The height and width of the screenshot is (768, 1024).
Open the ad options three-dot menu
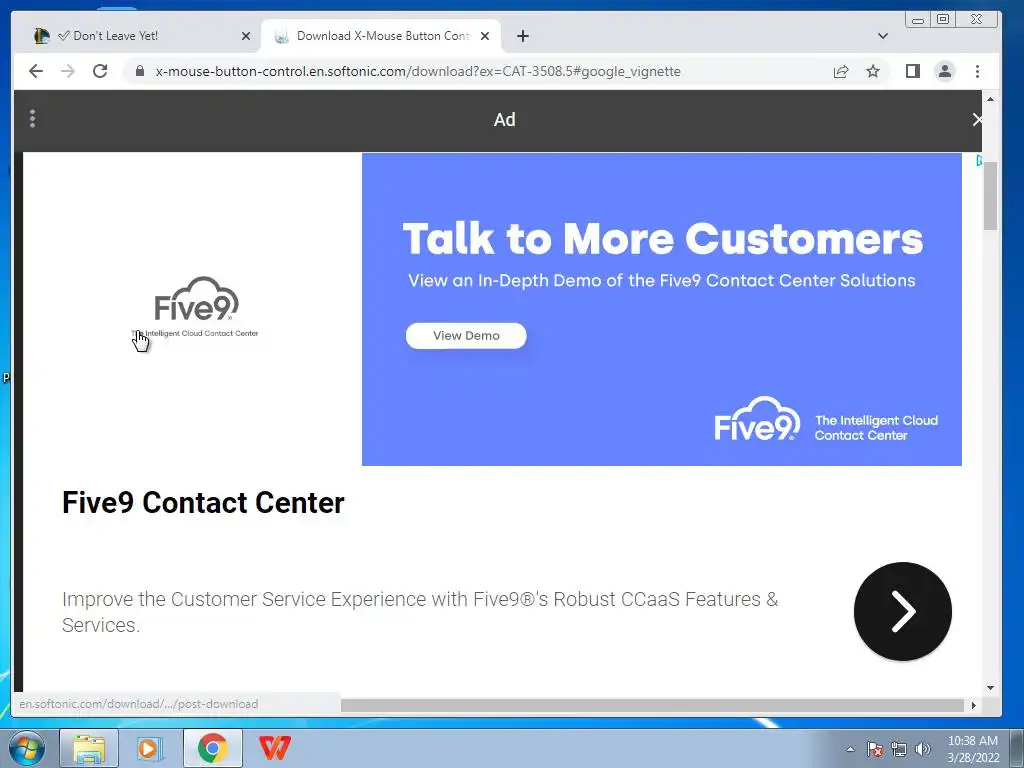click(x=32, y=119)
